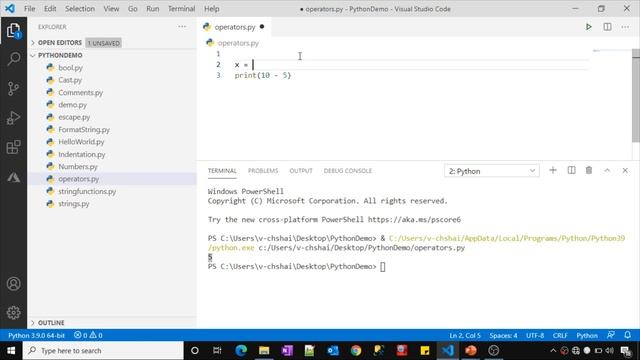Open Task View on taskbar

(217, 351)
